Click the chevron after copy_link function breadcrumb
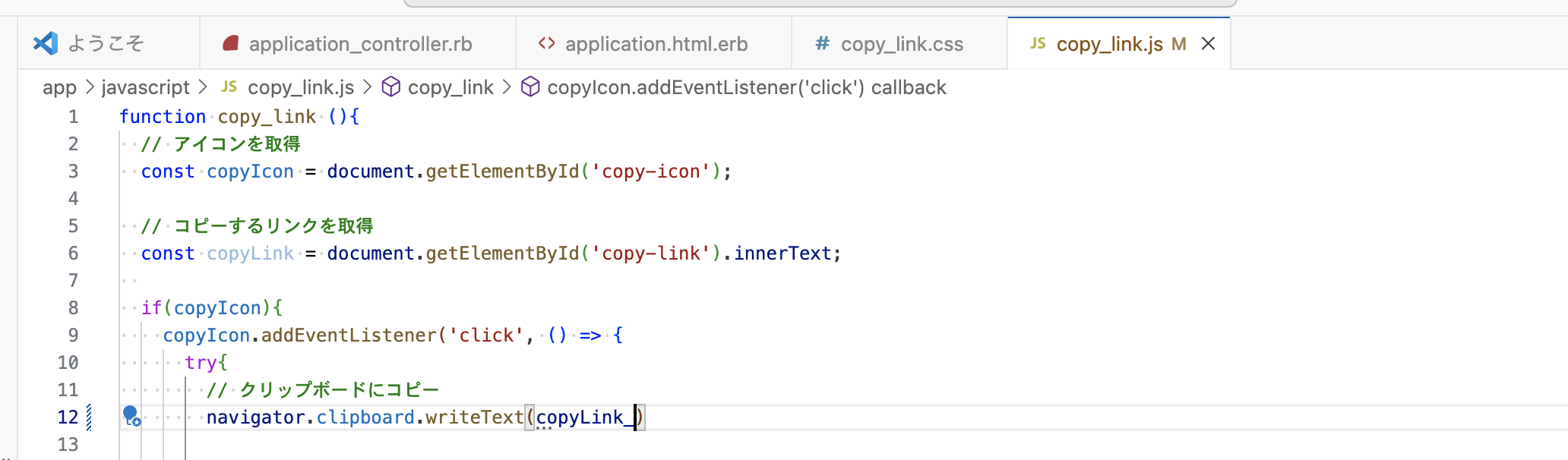The image size is (1568, 460). pos(507,87)
